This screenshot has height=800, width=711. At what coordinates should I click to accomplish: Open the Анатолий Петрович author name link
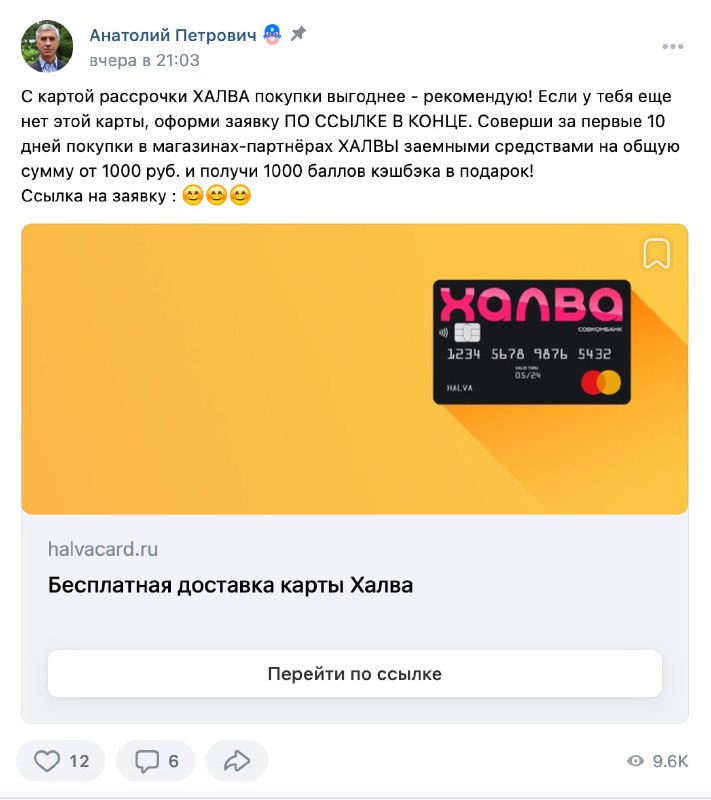click(173, 35)
